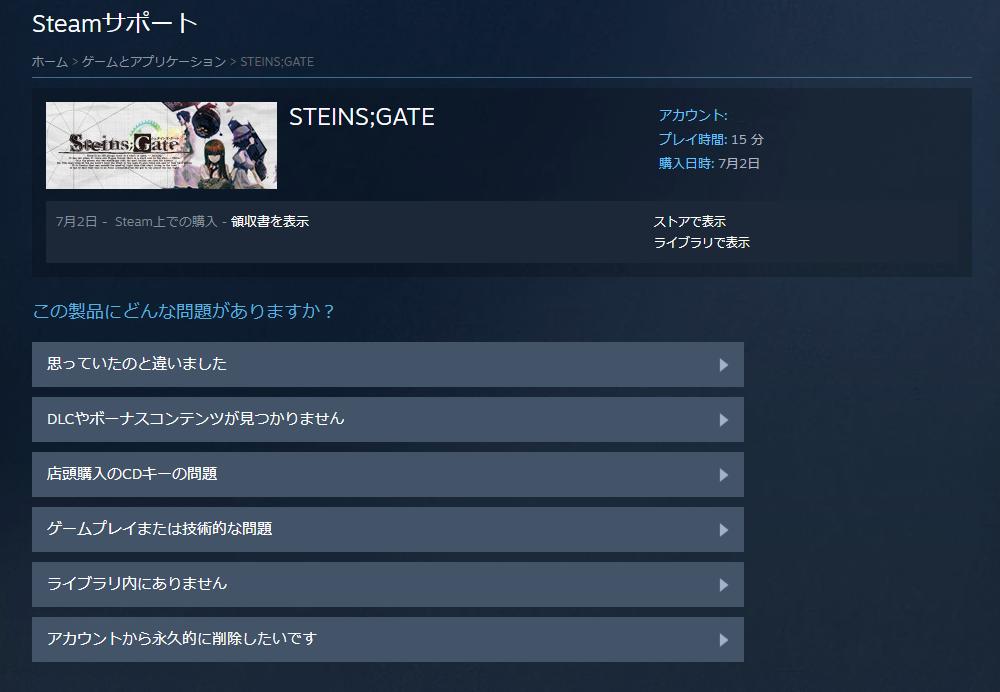Click arrow icon on 店頭購入のCDキーの問題 row

(x=724, y=475)
